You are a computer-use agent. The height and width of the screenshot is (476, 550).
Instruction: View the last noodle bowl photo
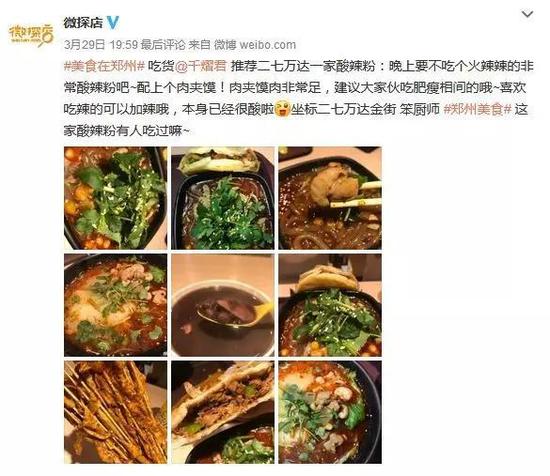pyautogui.click(x=330, y=413)
